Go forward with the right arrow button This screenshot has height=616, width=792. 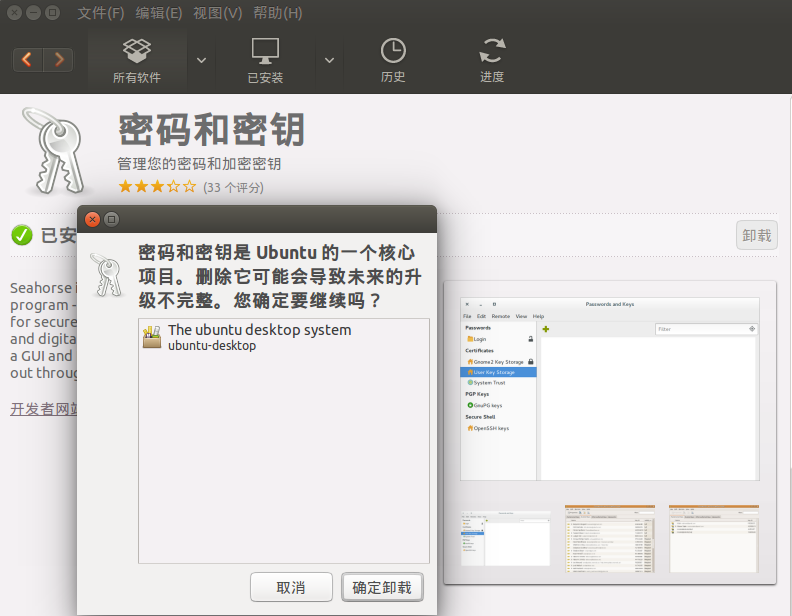tap(59, 60)
